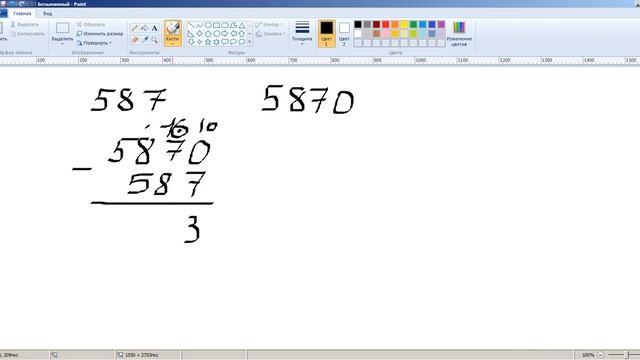
Task: Choose the Cloud callout shape
Action: (x=242, y=42)
